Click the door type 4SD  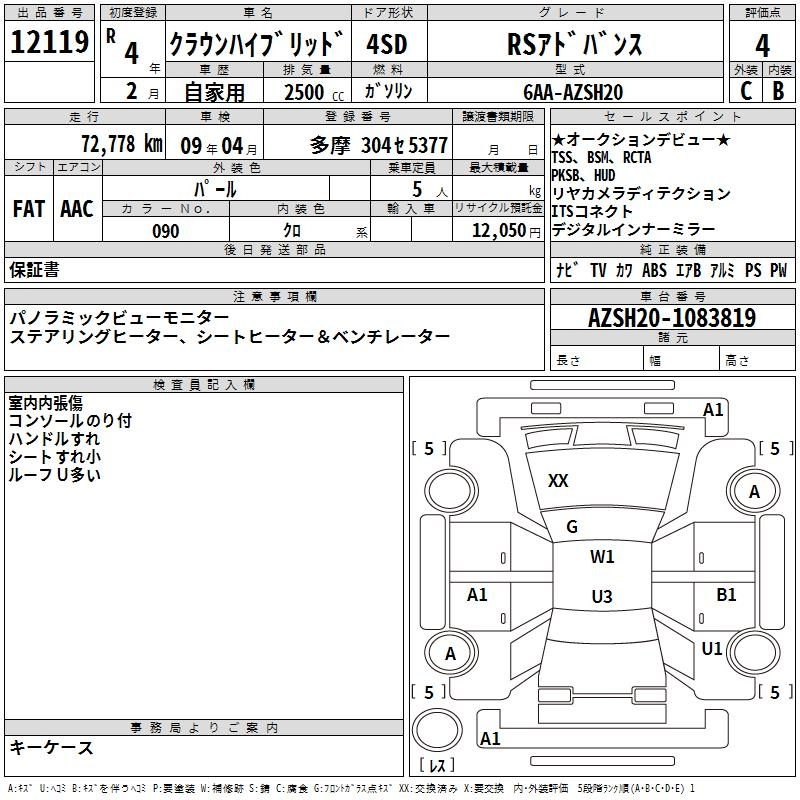coord(387,44)
